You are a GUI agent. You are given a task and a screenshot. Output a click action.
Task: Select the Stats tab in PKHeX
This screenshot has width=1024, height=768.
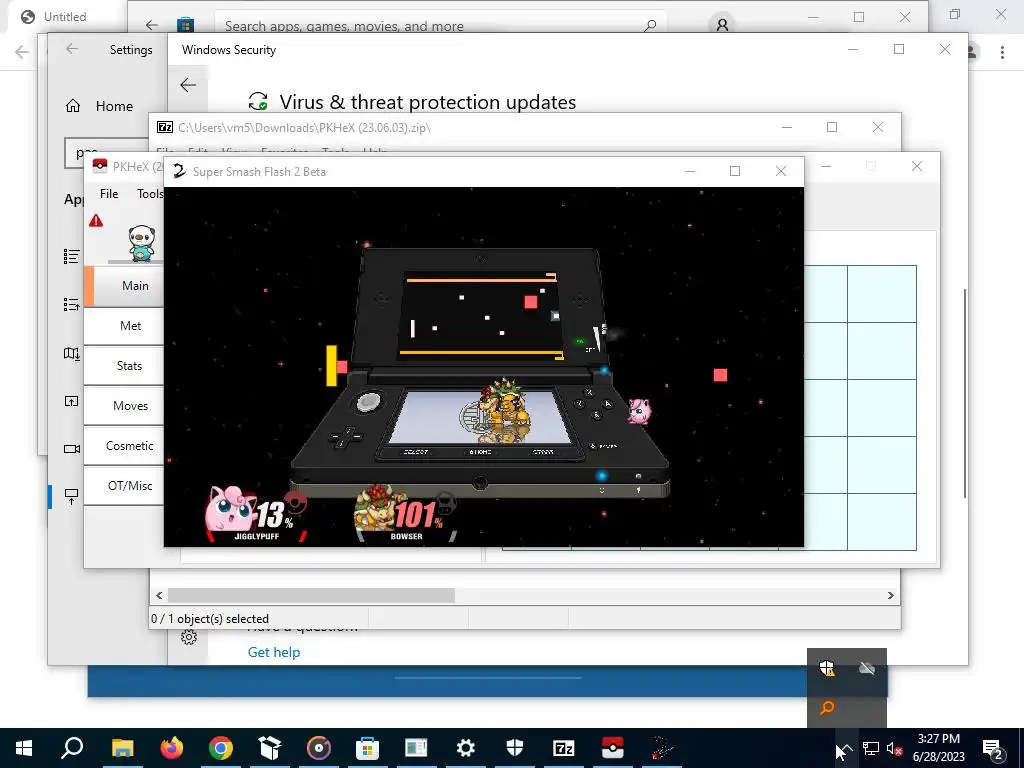(124, 366)
